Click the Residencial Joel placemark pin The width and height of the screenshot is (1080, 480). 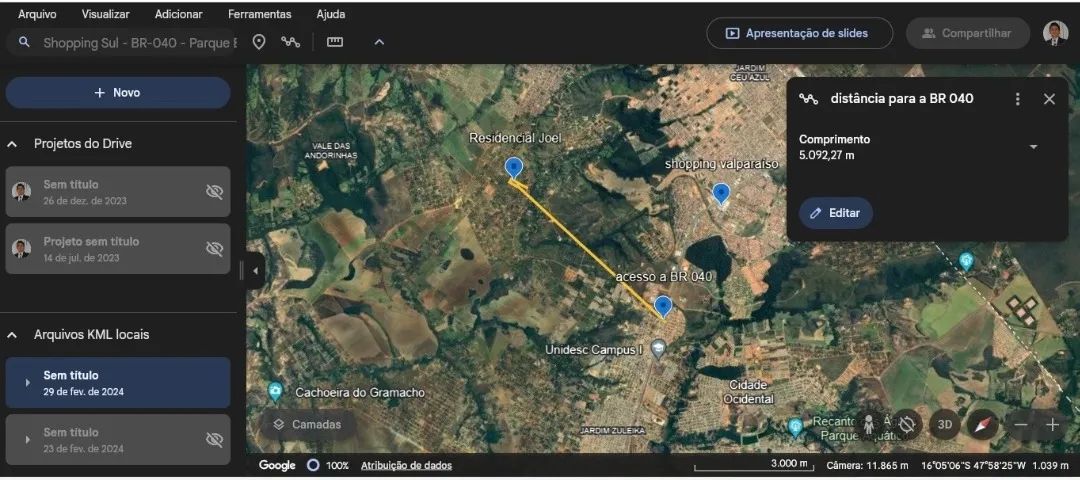click(x=513, y=167)
